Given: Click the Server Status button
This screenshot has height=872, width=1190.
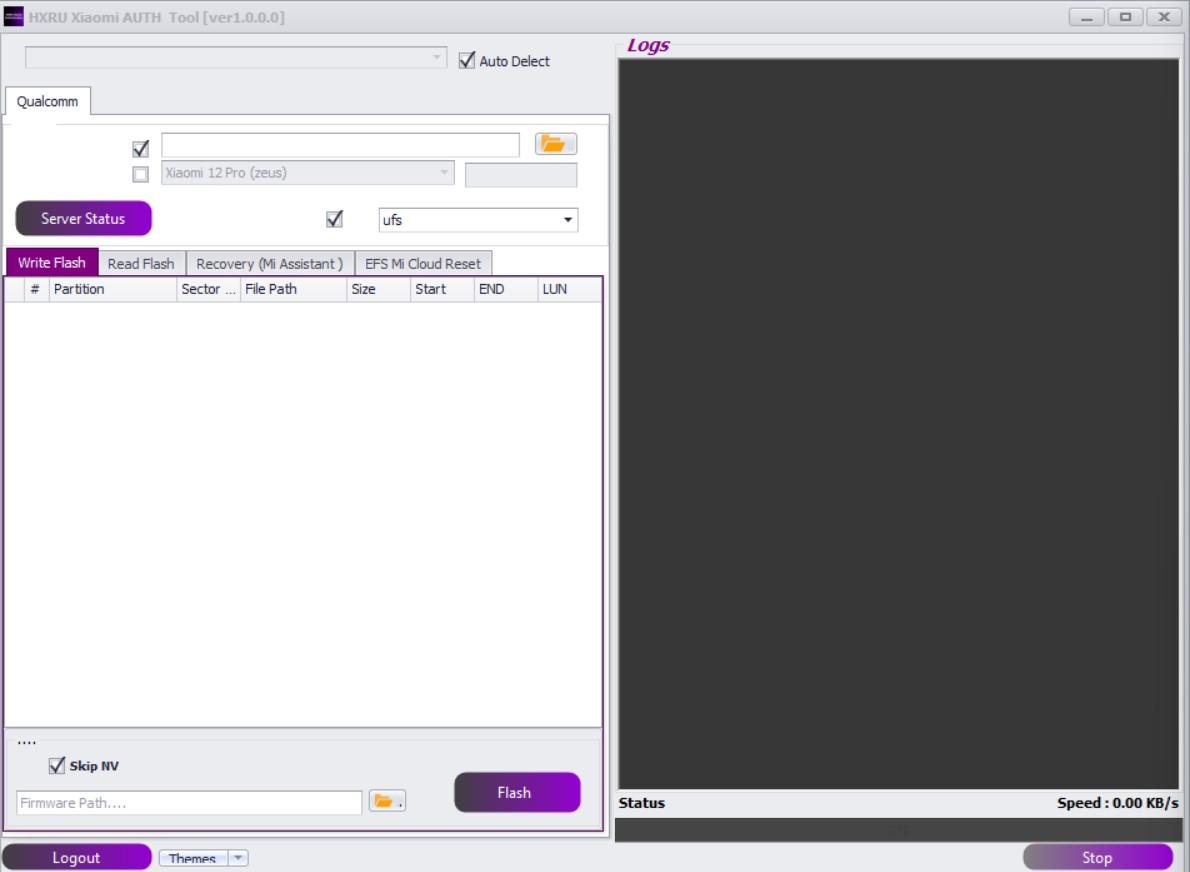Looking at the screenshot, I should (x=83, y=219).
